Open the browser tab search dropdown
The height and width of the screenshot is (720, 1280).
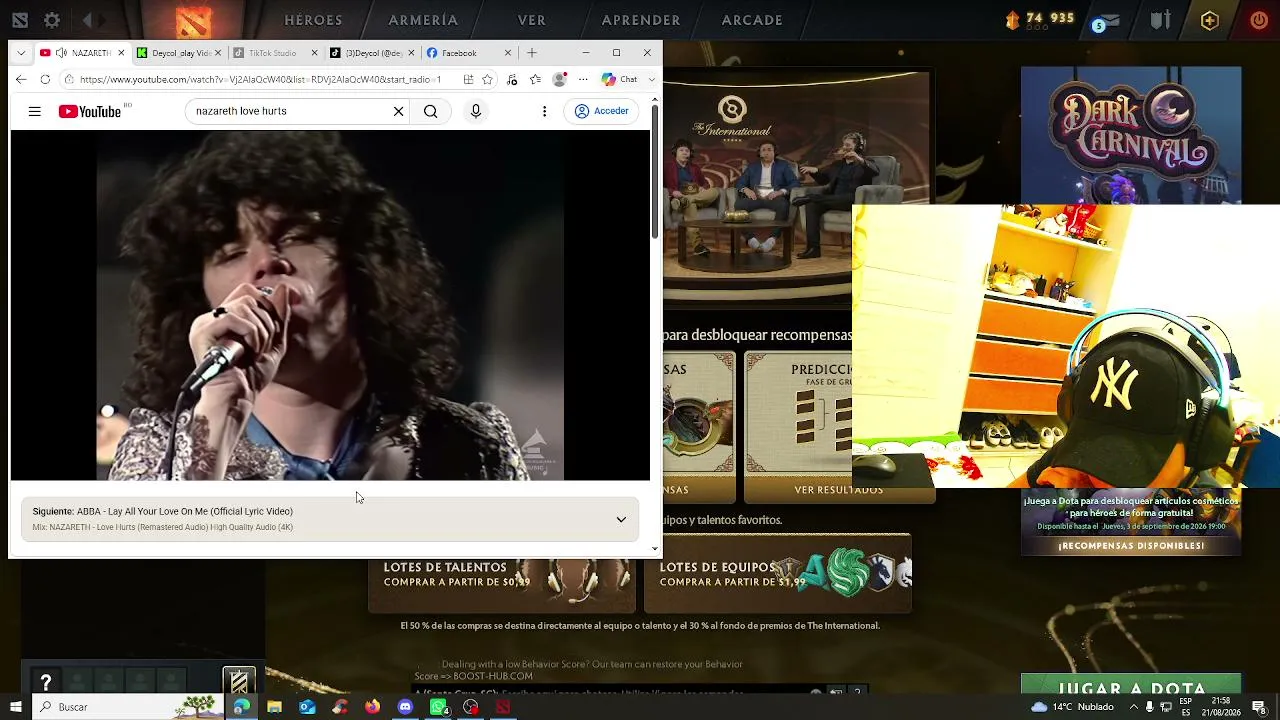click(20, 53)
